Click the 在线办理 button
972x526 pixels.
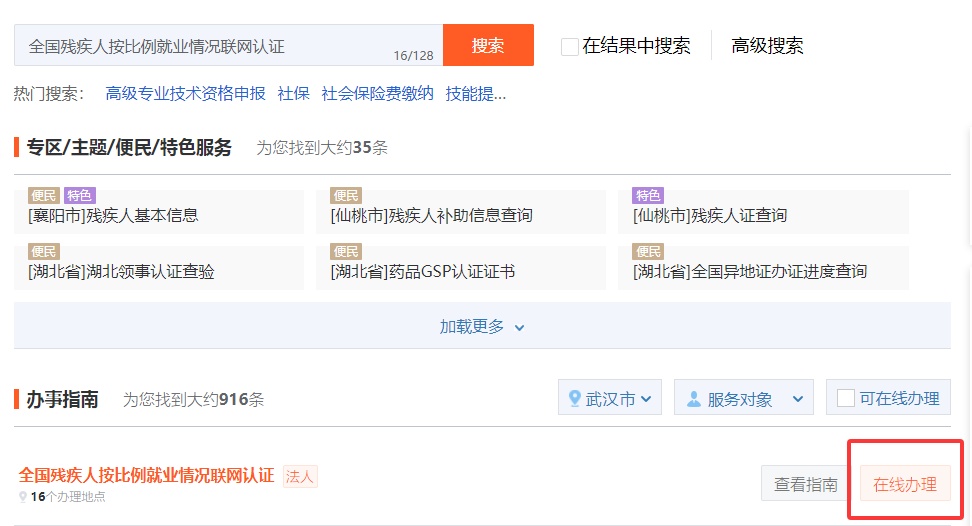coord(905,485)
